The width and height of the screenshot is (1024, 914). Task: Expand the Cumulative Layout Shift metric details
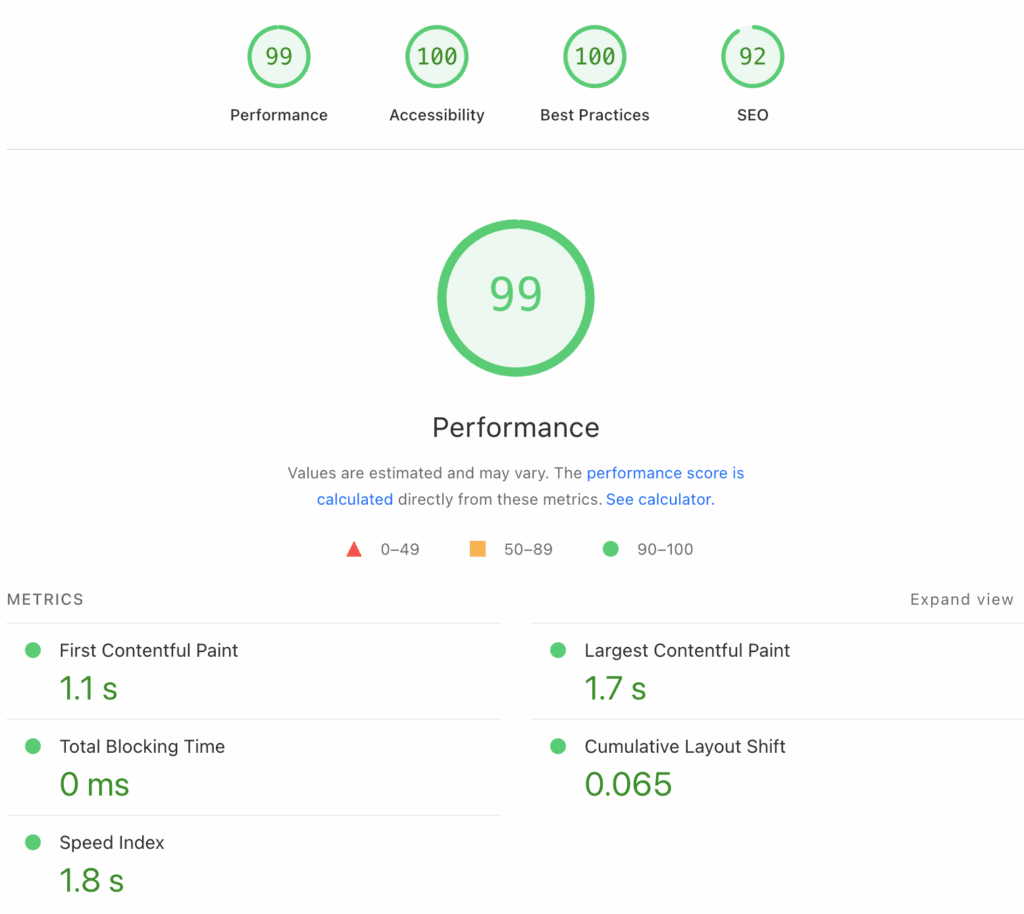click(x=684, y=746)
